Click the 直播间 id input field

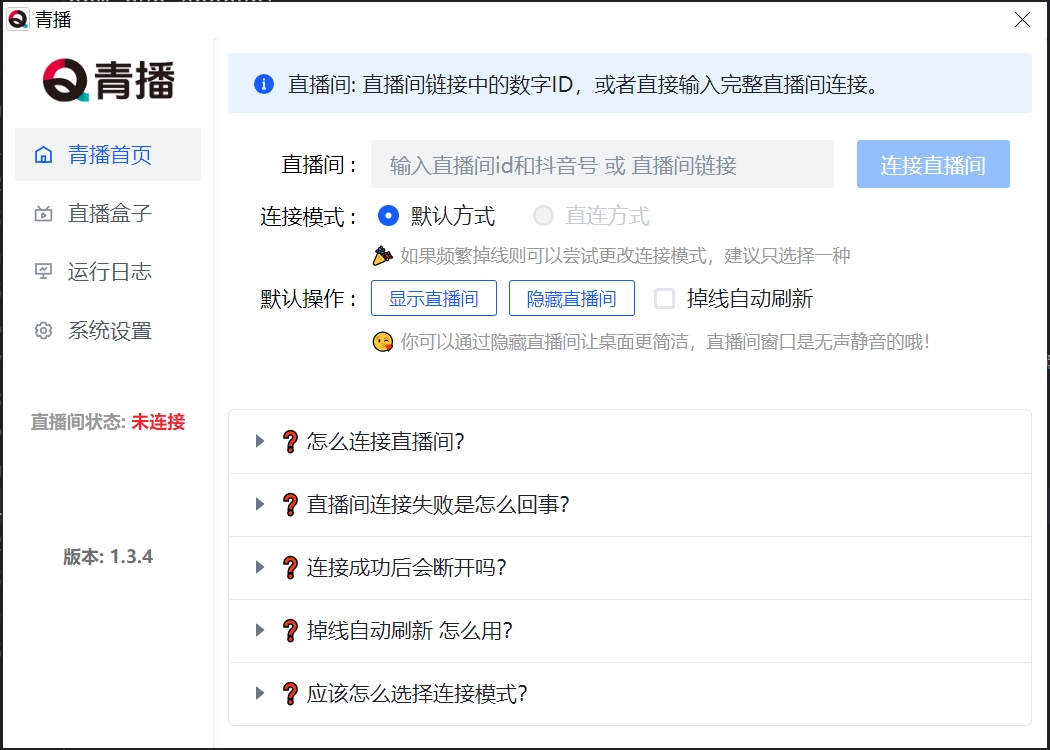(602, 164)
